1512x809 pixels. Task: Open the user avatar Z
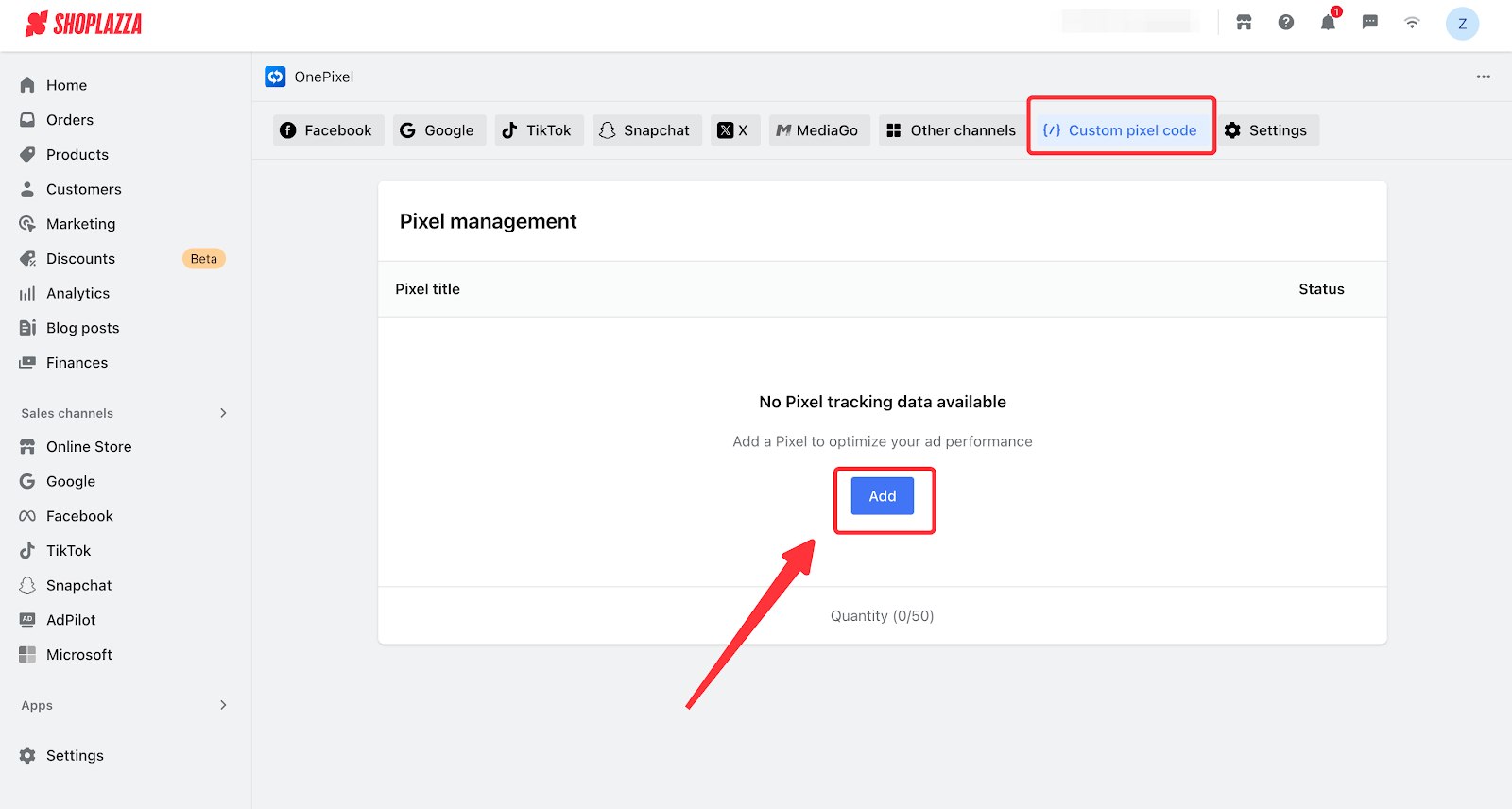pos(1462,24)
